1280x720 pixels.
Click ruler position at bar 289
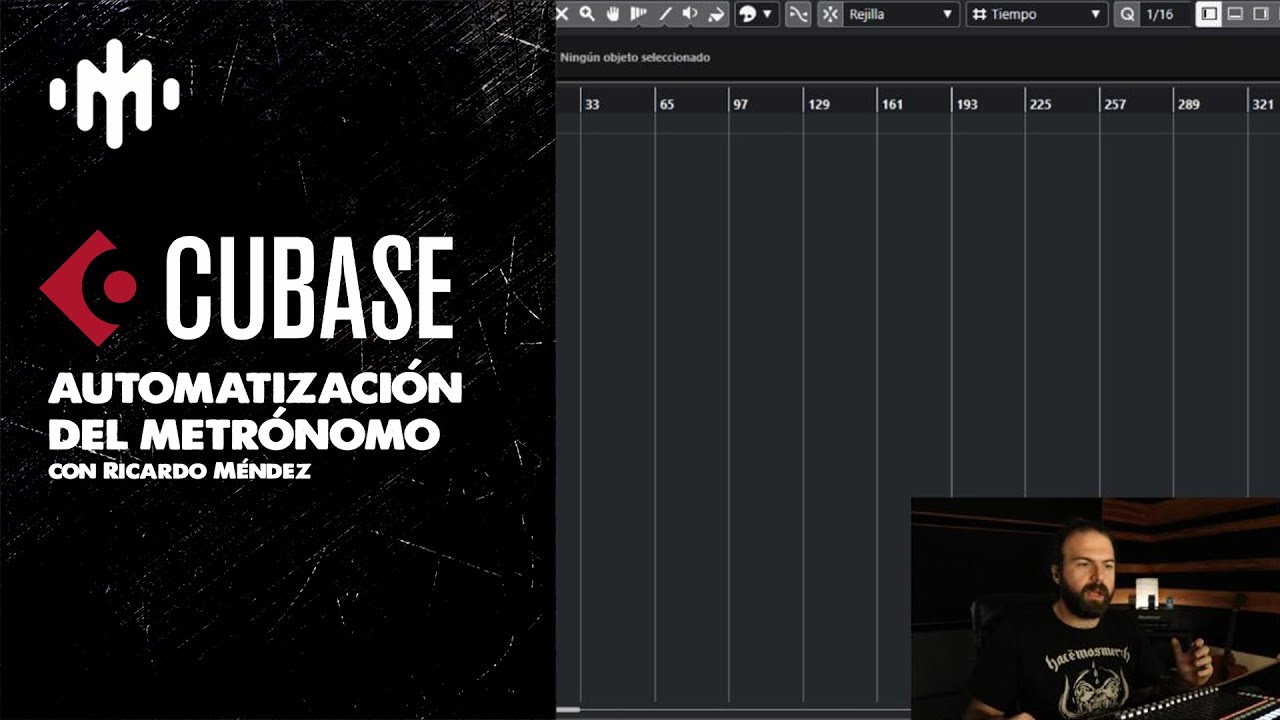[1188, 104]
